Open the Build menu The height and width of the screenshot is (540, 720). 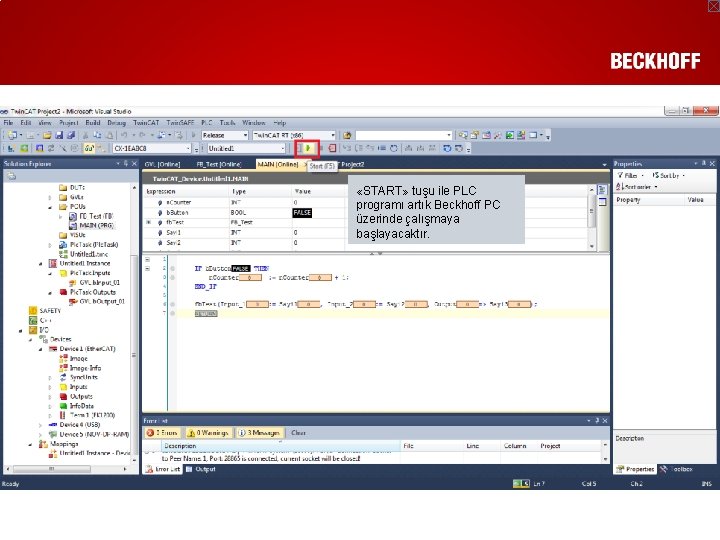coord(92,123)
